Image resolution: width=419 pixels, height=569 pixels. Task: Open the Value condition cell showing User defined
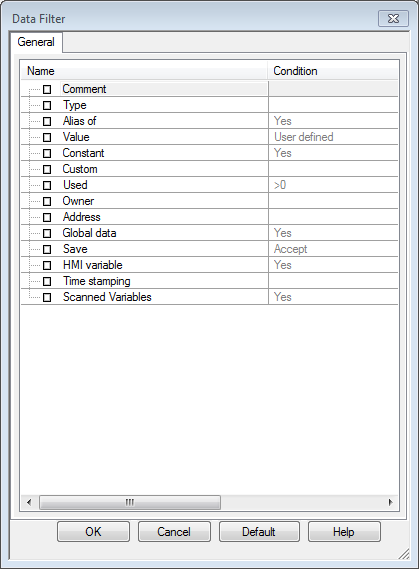click(333, 137)
